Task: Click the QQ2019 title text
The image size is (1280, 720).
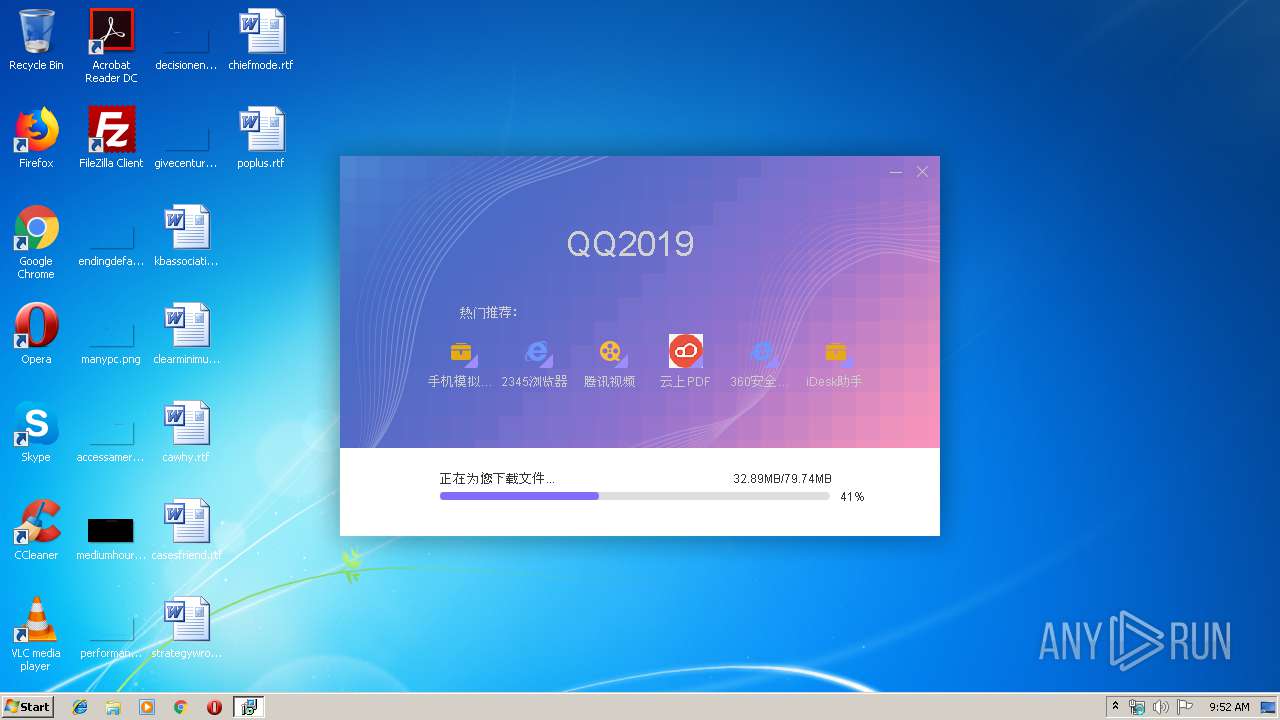Action: [x=630, y=244]
